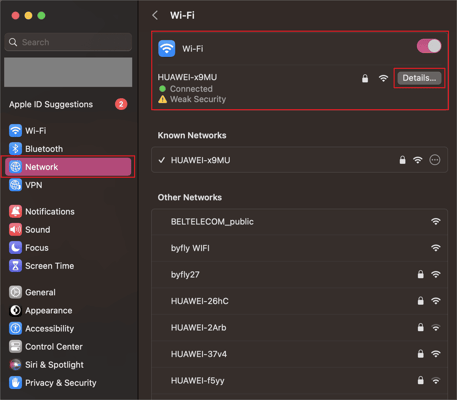Click the Search field in sidebar
457x400 pixels.
68,42
